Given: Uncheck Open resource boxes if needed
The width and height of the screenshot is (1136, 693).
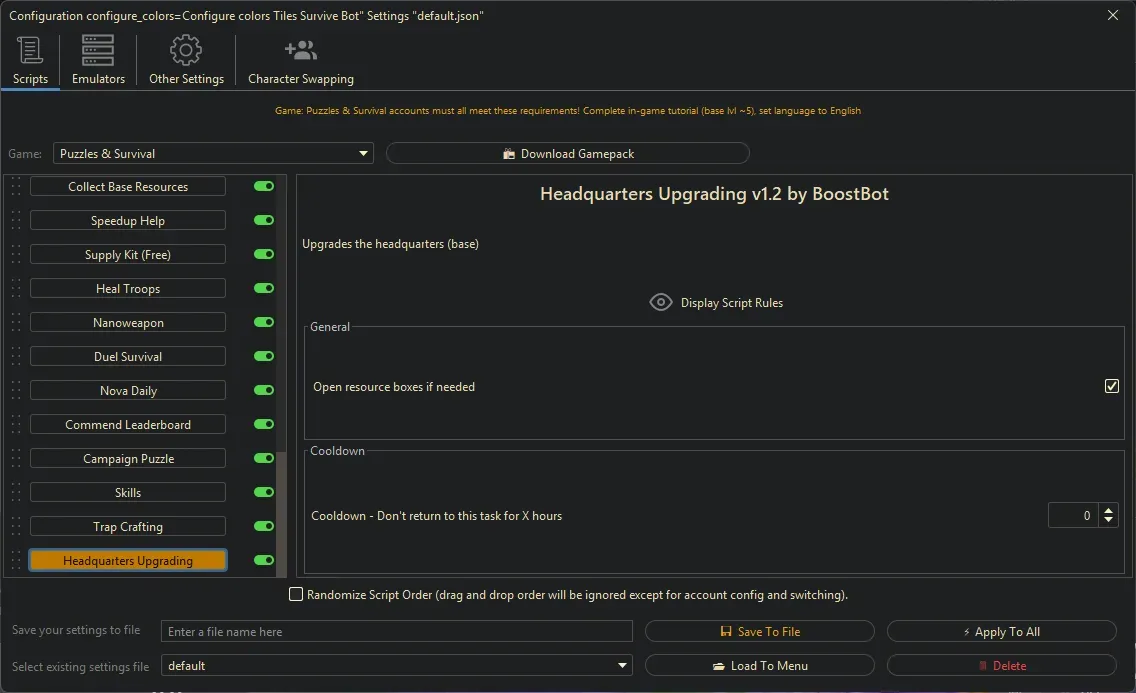Looking at the screenshot, I should coord(1111,386).
